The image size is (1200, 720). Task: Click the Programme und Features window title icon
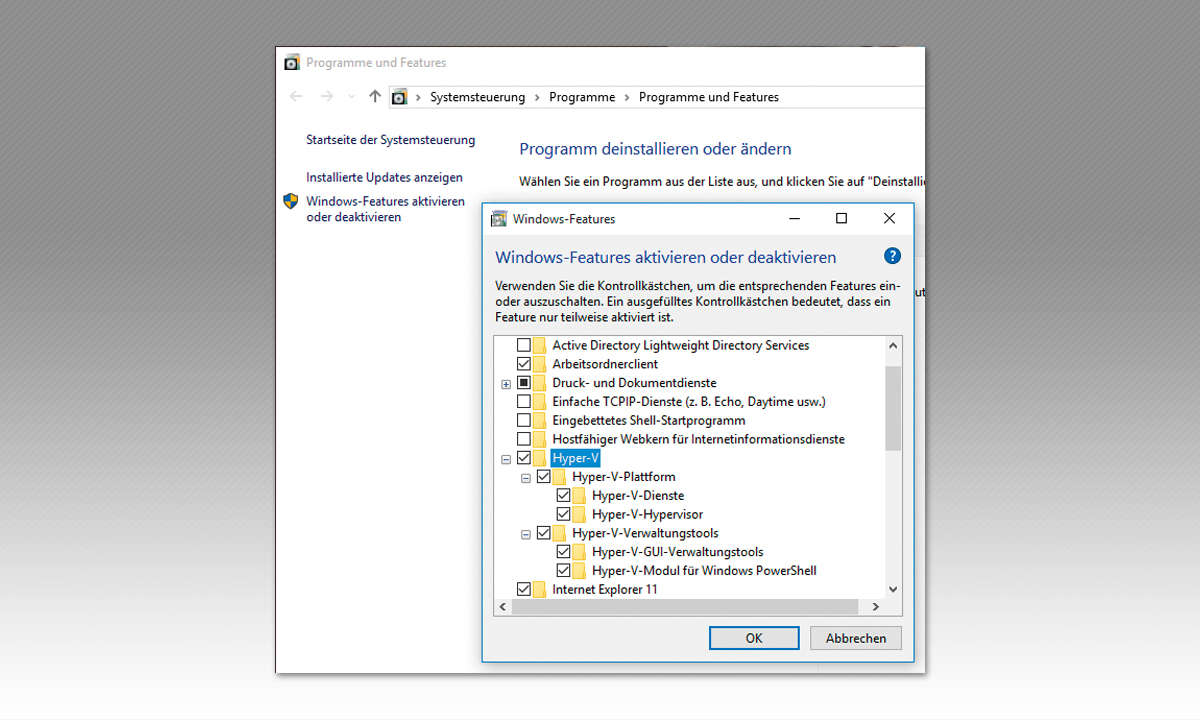(x=292, y=63)
